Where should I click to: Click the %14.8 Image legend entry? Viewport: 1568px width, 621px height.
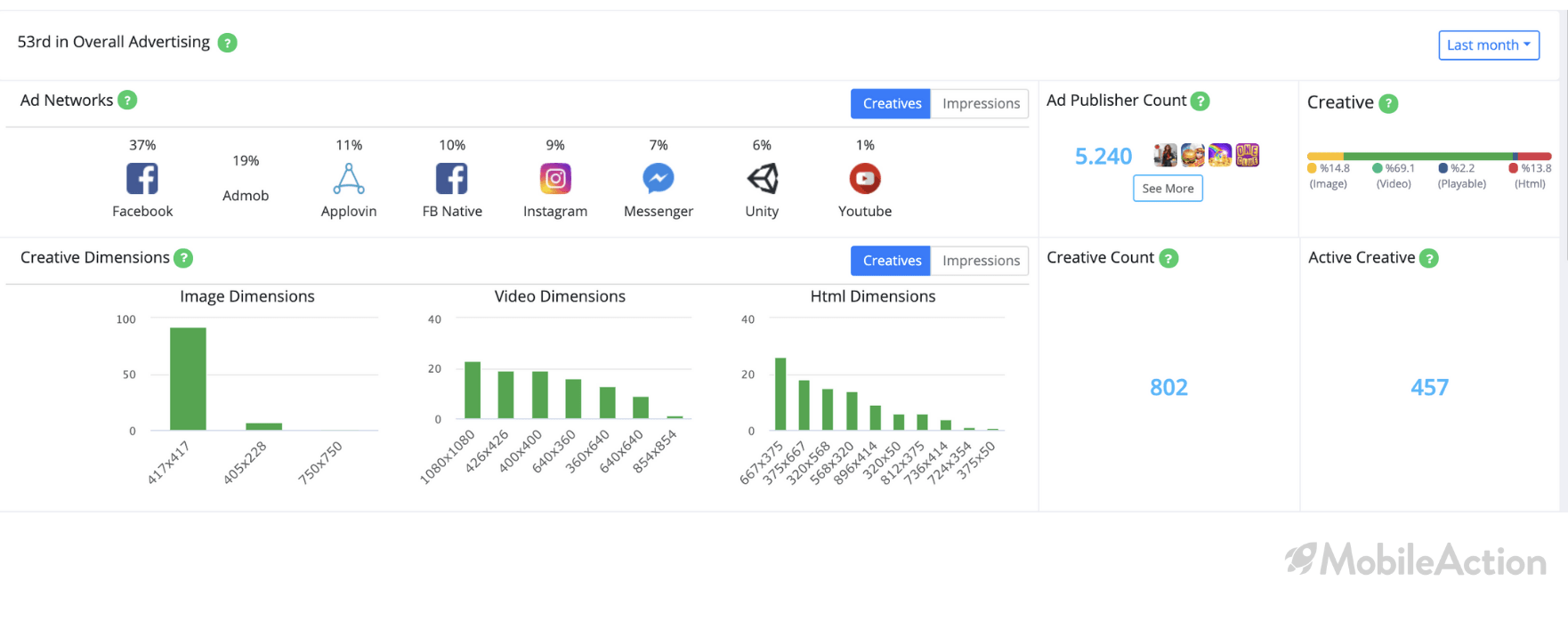pyautogui.click(x=1329, y=175)
